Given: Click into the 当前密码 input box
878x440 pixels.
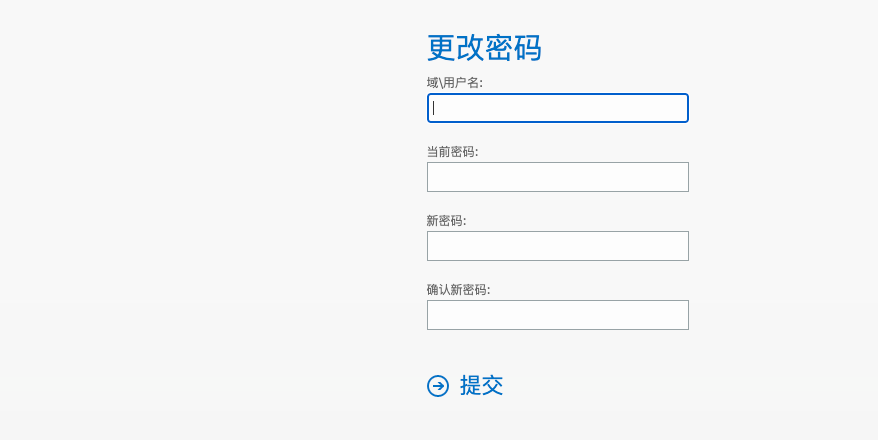Looking at the screenshot, I should (558, 177).
